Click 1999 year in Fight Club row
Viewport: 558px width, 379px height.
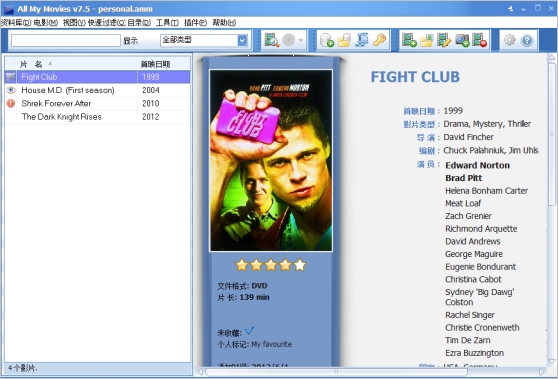(151, 77)
